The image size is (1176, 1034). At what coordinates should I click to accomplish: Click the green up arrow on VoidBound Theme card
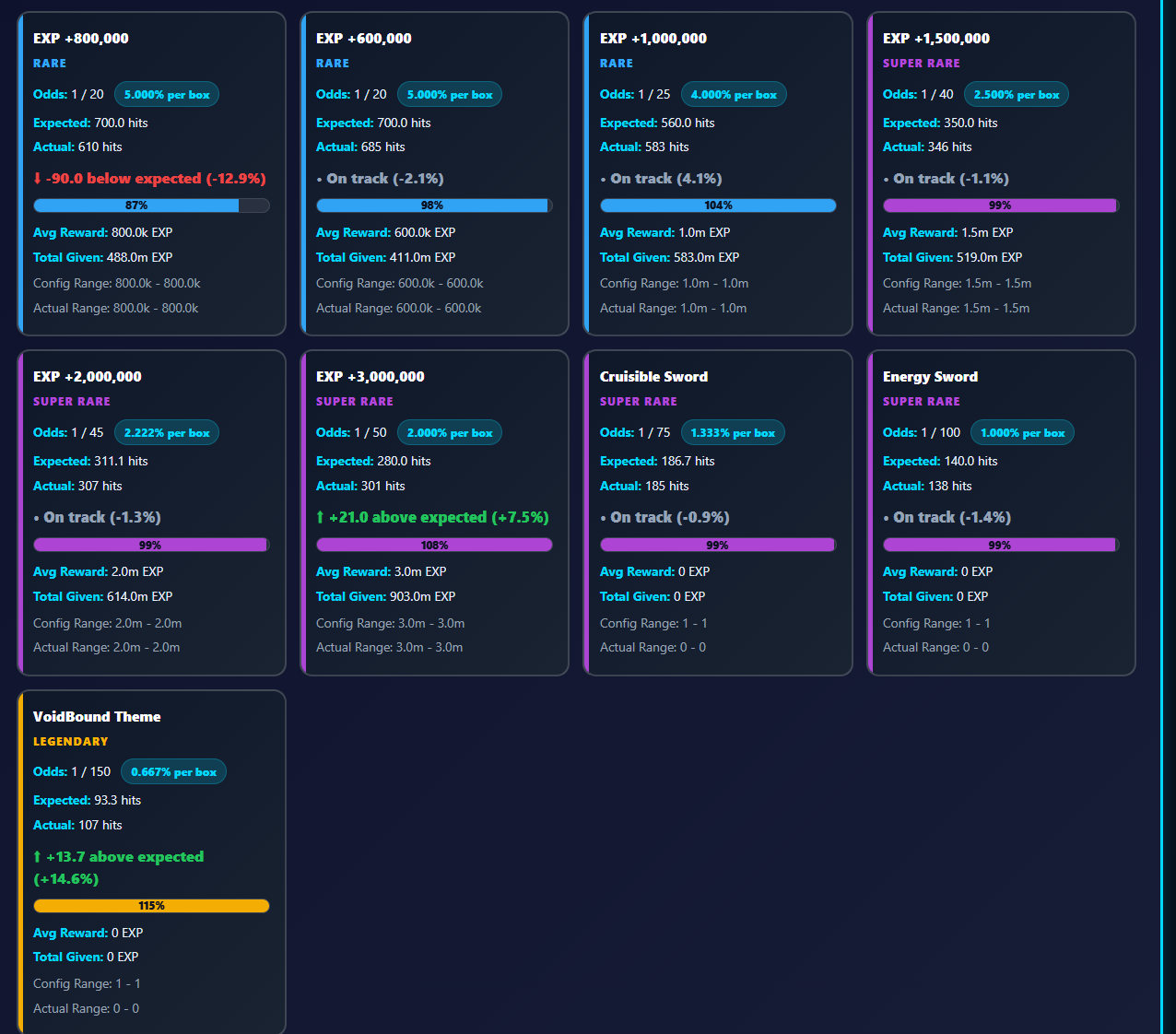click(x=37, y=857)
